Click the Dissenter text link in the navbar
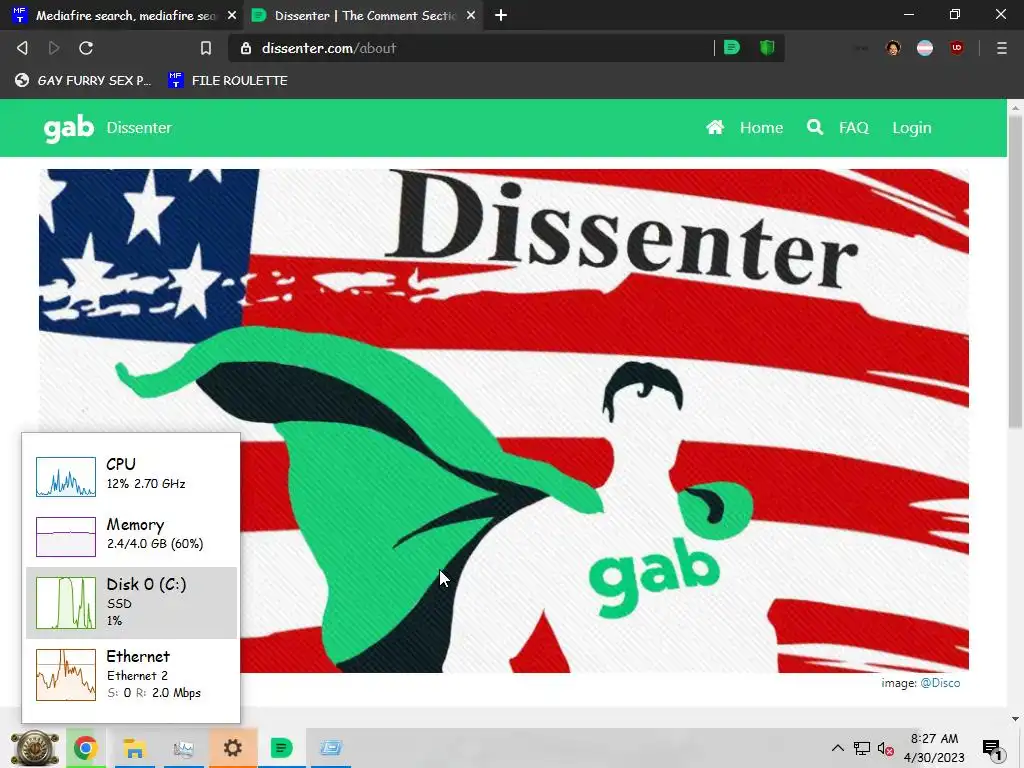 pyautogui.click(x=139, y=127)
